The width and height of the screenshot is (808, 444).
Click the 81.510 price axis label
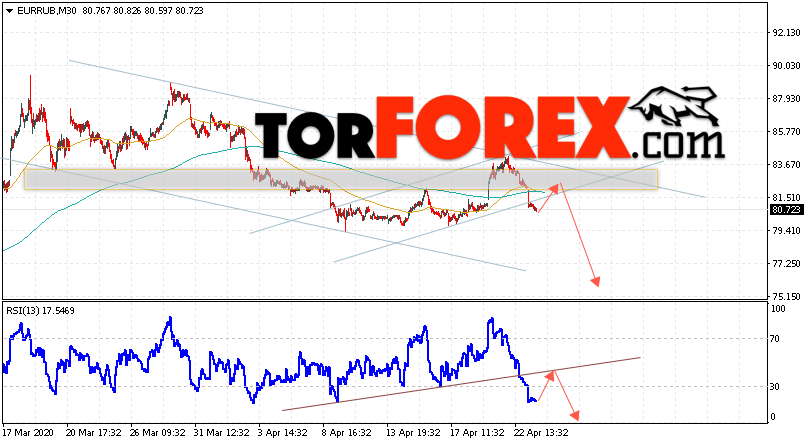coord(786,197)
